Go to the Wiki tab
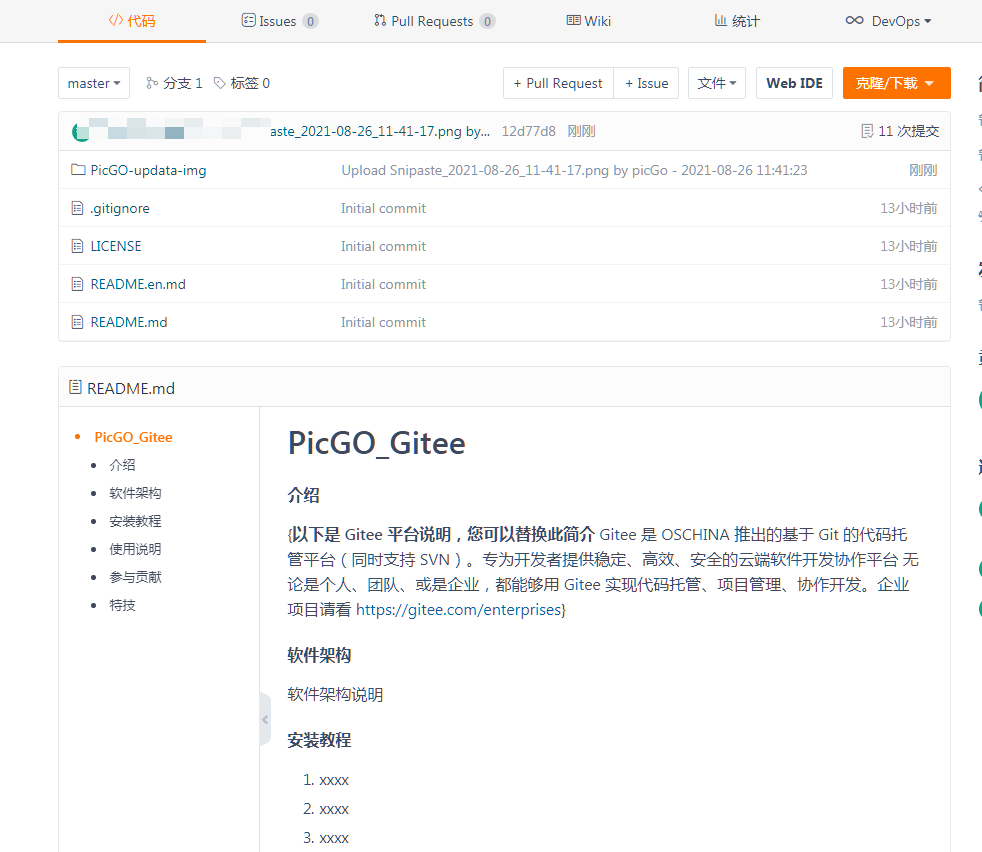 [x=589, y=21]
